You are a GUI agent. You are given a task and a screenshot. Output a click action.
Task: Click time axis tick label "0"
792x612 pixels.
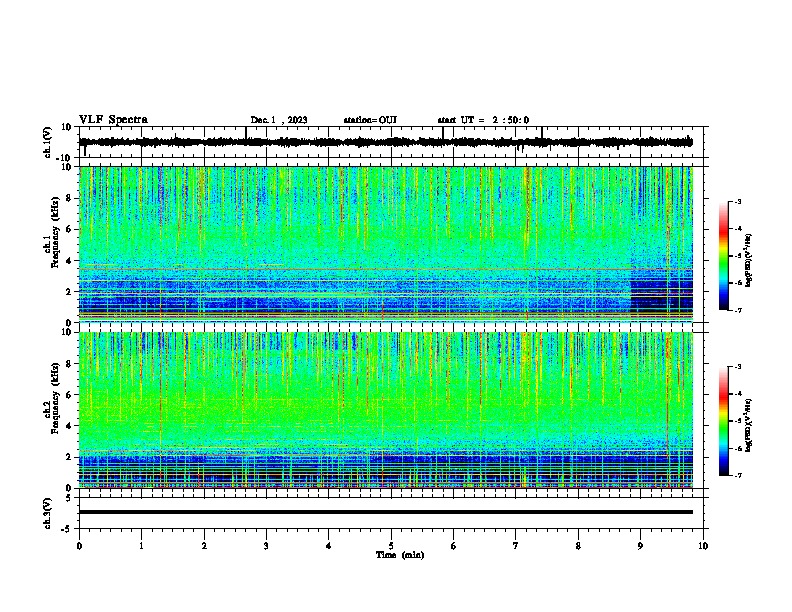(79, 546)
